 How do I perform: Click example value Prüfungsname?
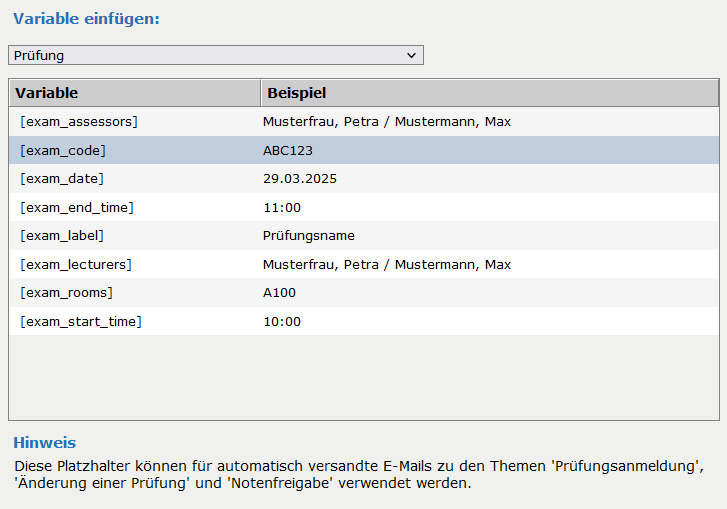coord(308,236)
